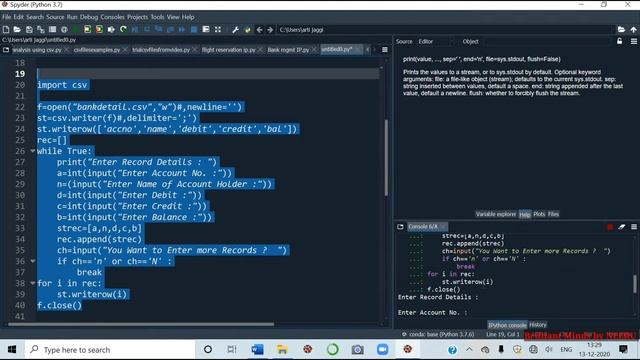
Task: Collapse the while True block at line 26
Action: [32, 151]
